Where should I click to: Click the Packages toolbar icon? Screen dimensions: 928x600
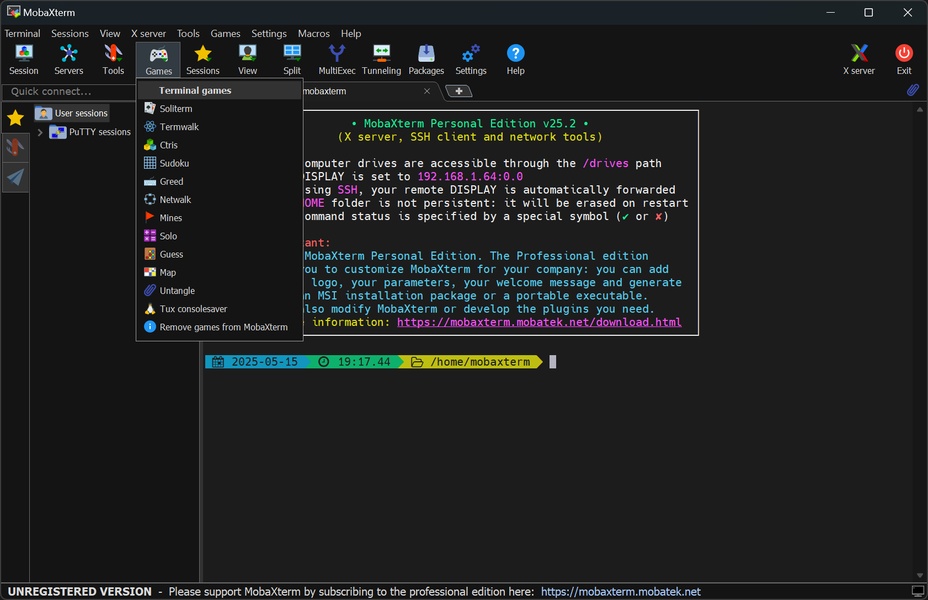pos(426,59)
